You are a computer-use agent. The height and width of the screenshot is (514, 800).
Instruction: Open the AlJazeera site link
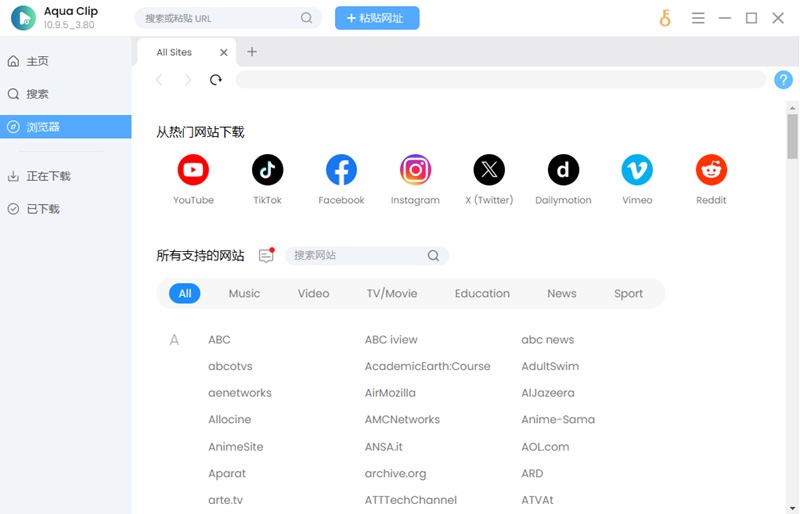tap(547, 393)
